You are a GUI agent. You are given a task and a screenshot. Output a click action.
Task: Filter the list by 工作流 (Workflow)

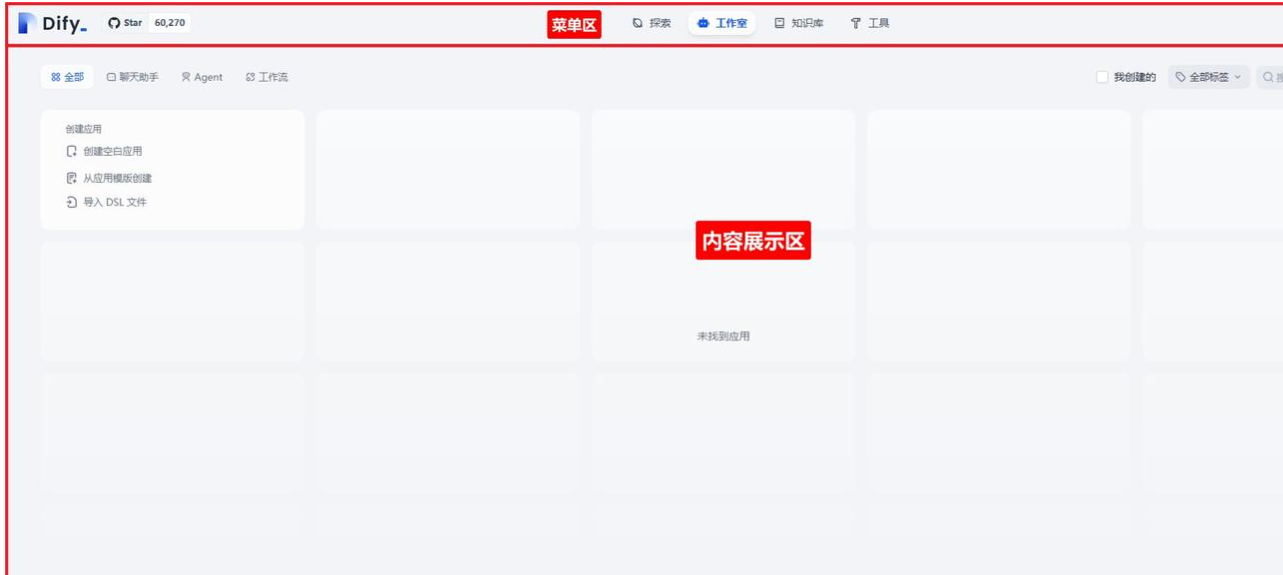tap(267, 77)
